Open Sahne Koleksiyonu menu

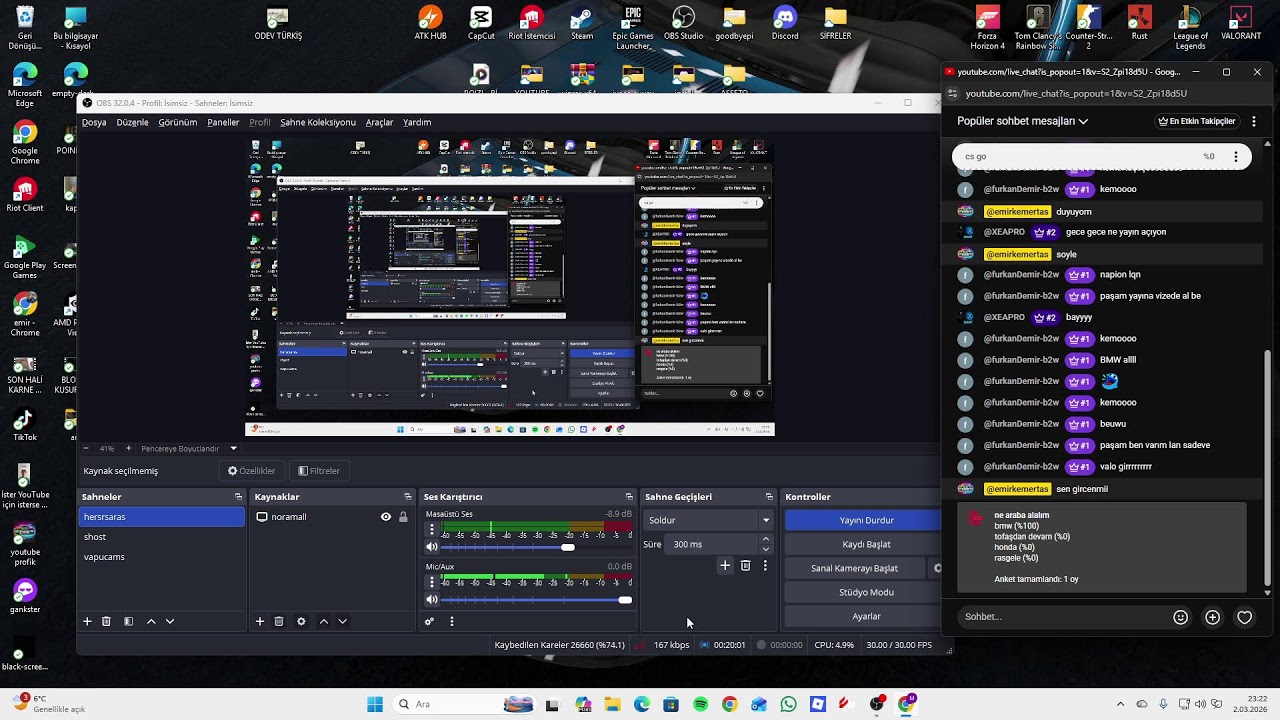tap(318, 122)
